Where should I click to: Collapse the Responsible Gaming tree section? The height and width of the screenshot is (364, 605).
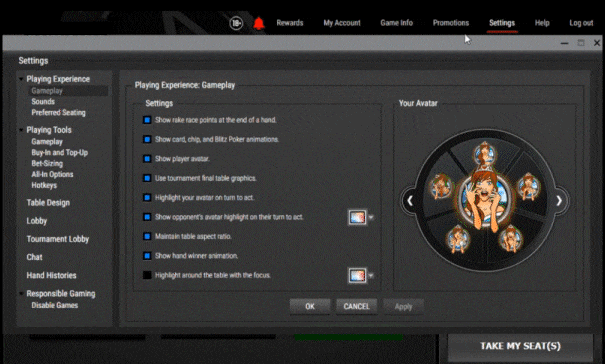point(21,294)
